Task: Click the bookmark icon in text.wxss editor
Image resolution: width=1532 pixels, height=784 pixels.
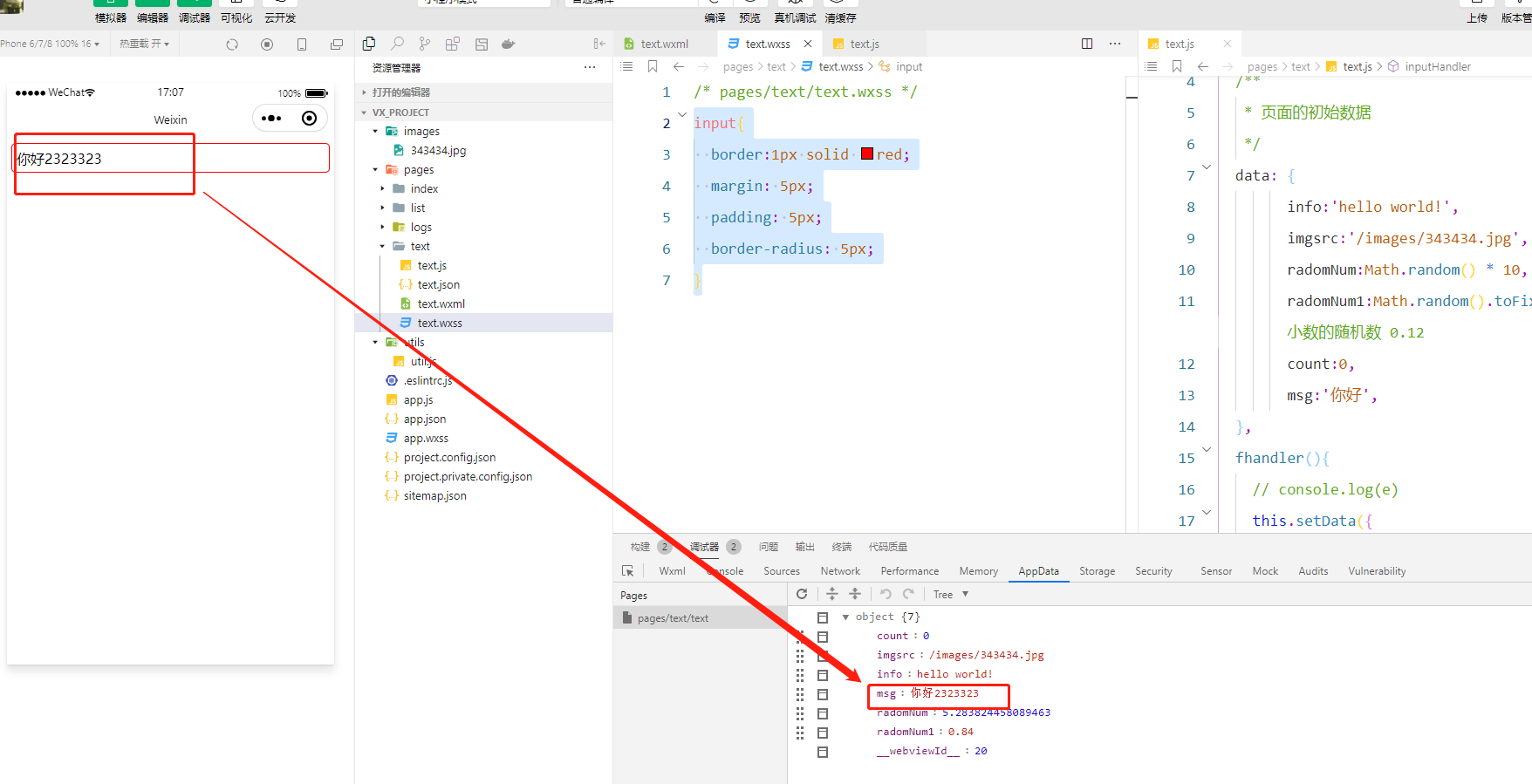Action: tap(653, 66)
